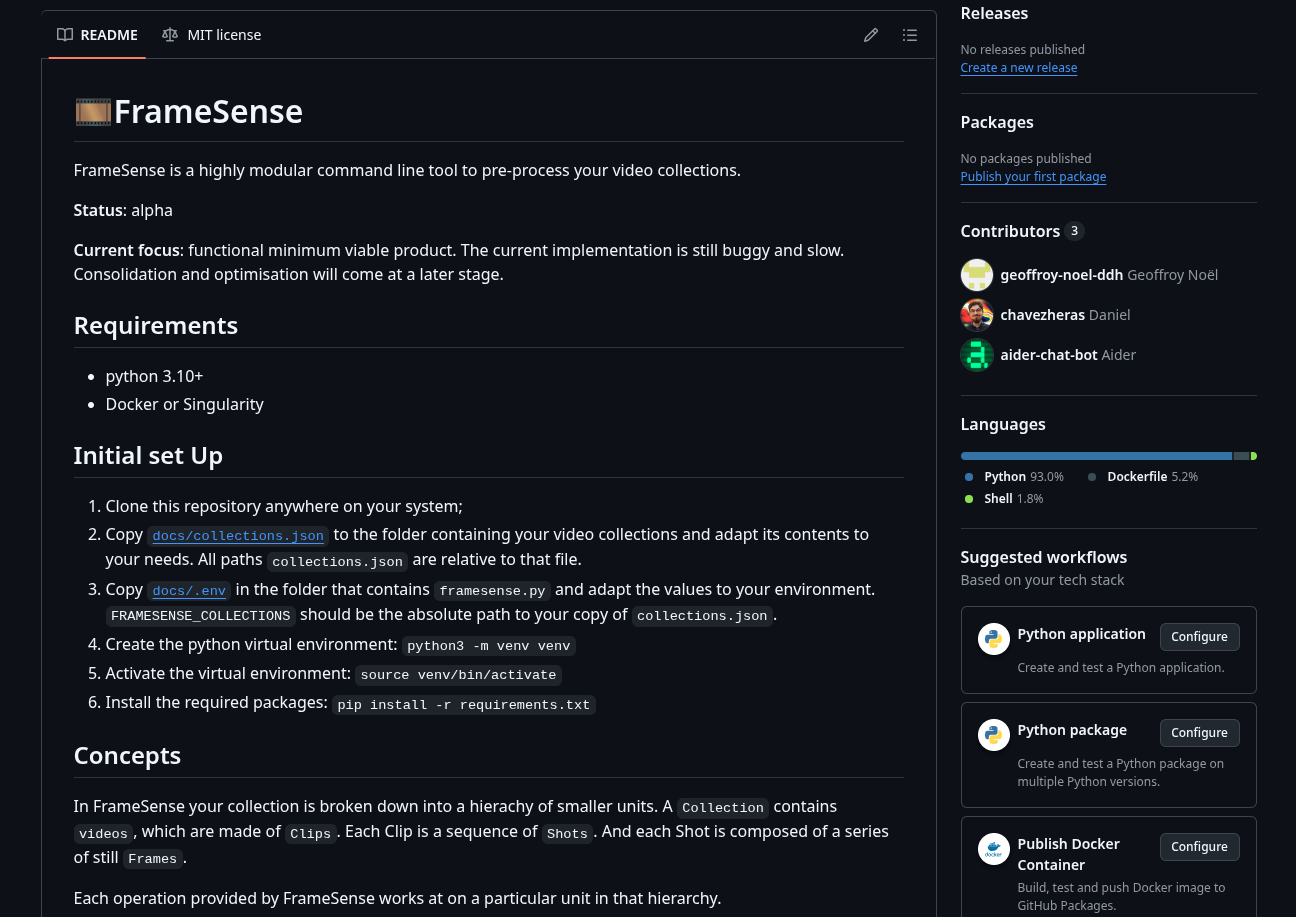Open Shell 1.8% language link

pyautogui.click(x=1004, y=499)
